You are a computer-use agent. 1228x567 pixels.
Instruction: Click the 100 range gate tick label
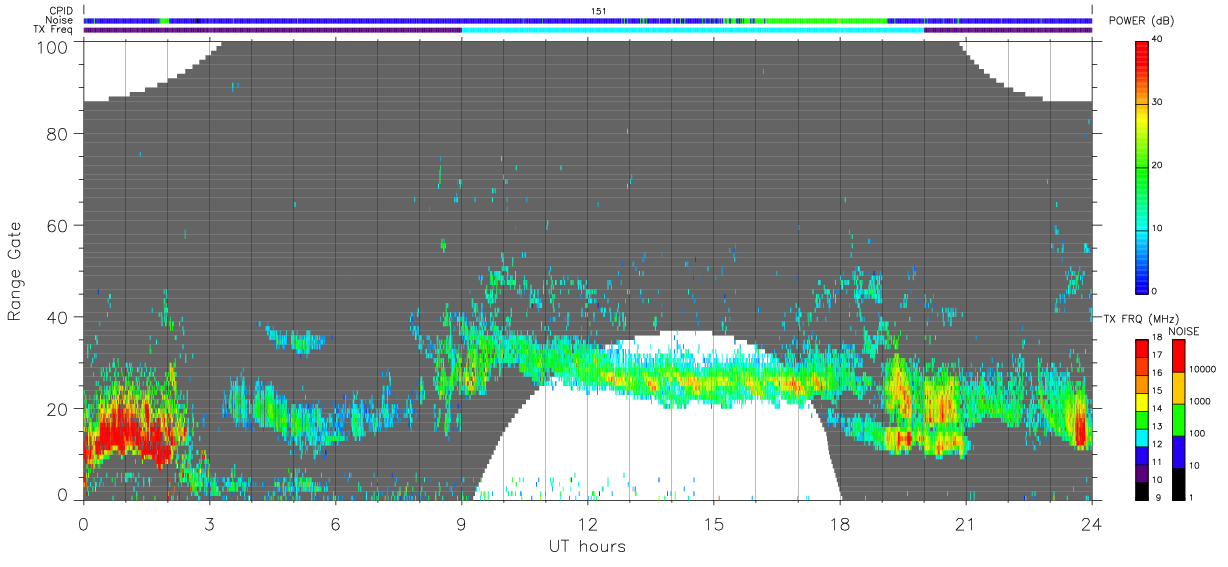pos(51,46)
